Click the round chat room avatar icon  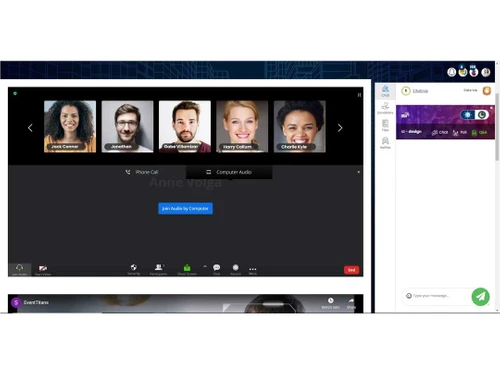click(x=406, y=91)
